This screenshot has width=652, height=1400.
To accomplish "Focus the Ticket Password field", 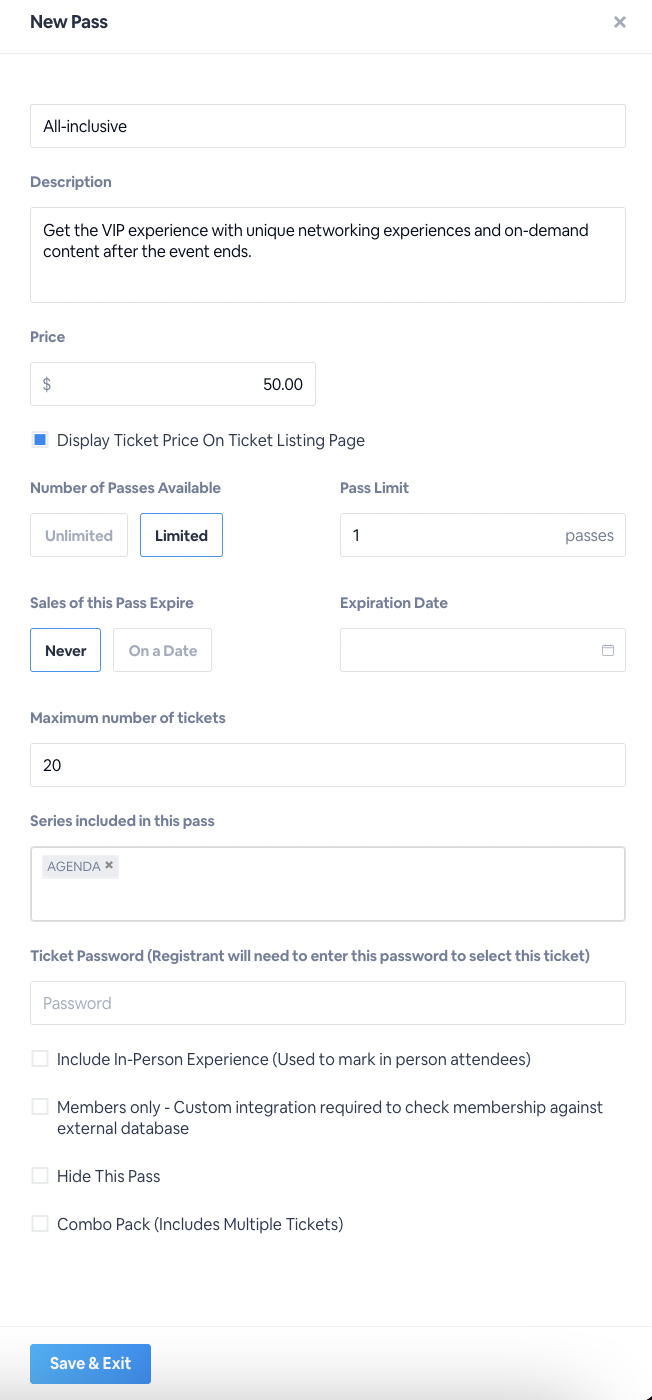I will (x=328, y=1003).
